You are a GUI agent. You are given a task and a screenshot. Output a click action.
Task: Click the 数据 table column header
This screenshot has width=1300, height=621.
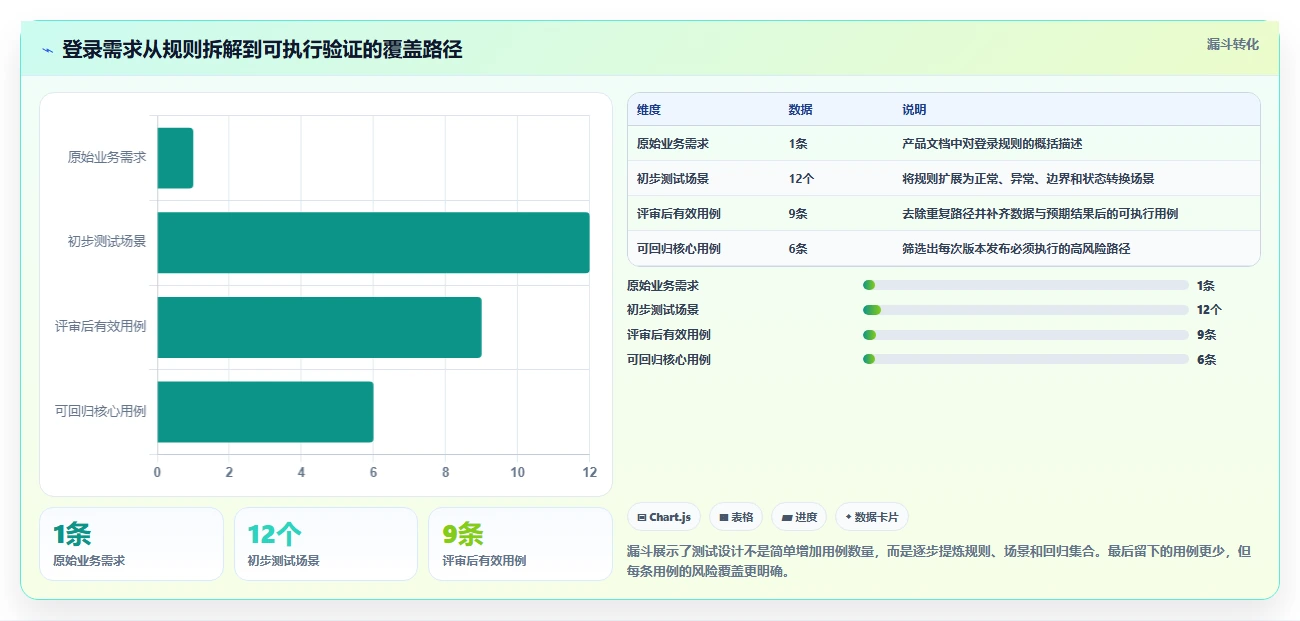pyautogui.click(x=801, y=110)
